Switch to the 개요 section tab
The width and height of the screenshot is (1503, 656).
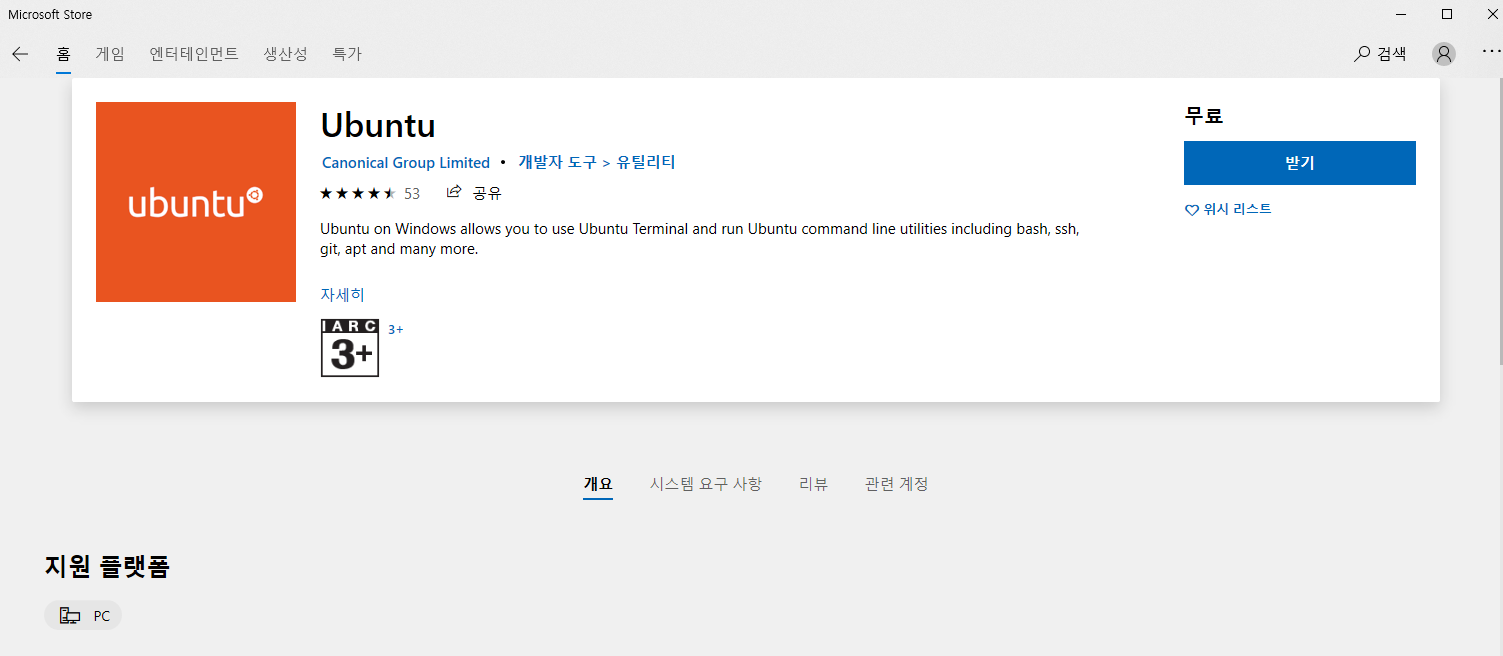[598, 484]
